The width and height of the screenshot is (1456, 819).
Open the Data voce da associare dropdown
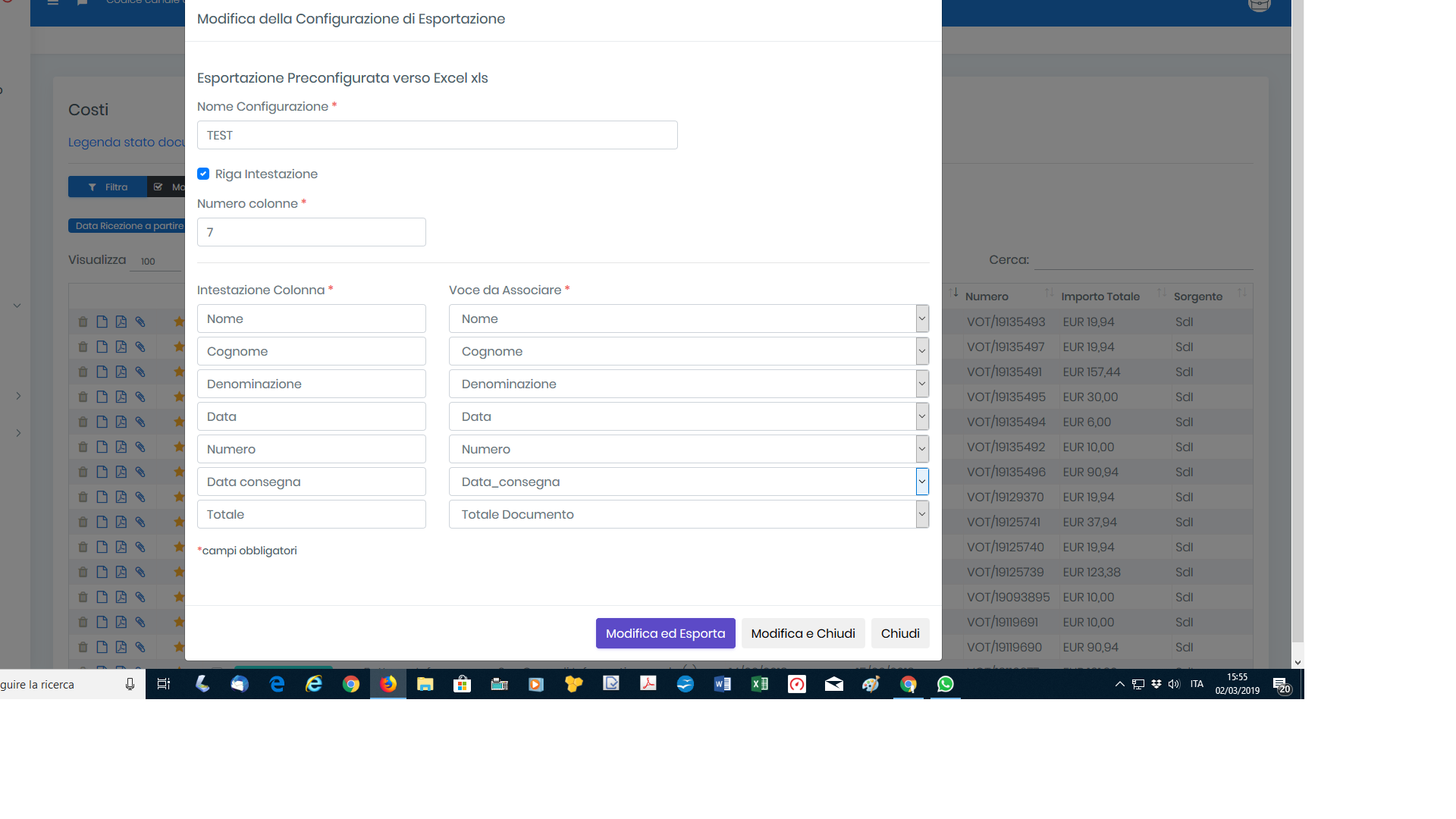[x=689, y=416]
